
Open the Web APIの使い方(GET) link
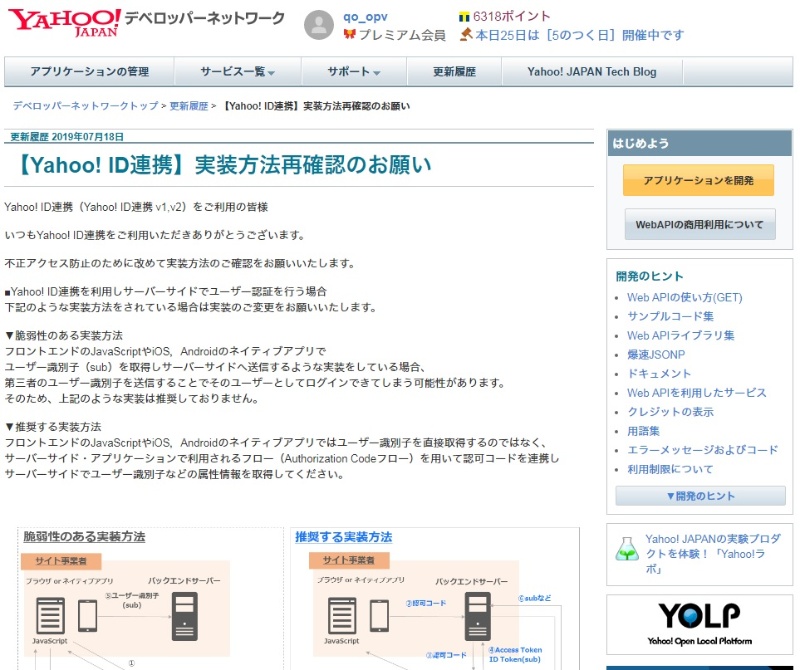(684, 297)
